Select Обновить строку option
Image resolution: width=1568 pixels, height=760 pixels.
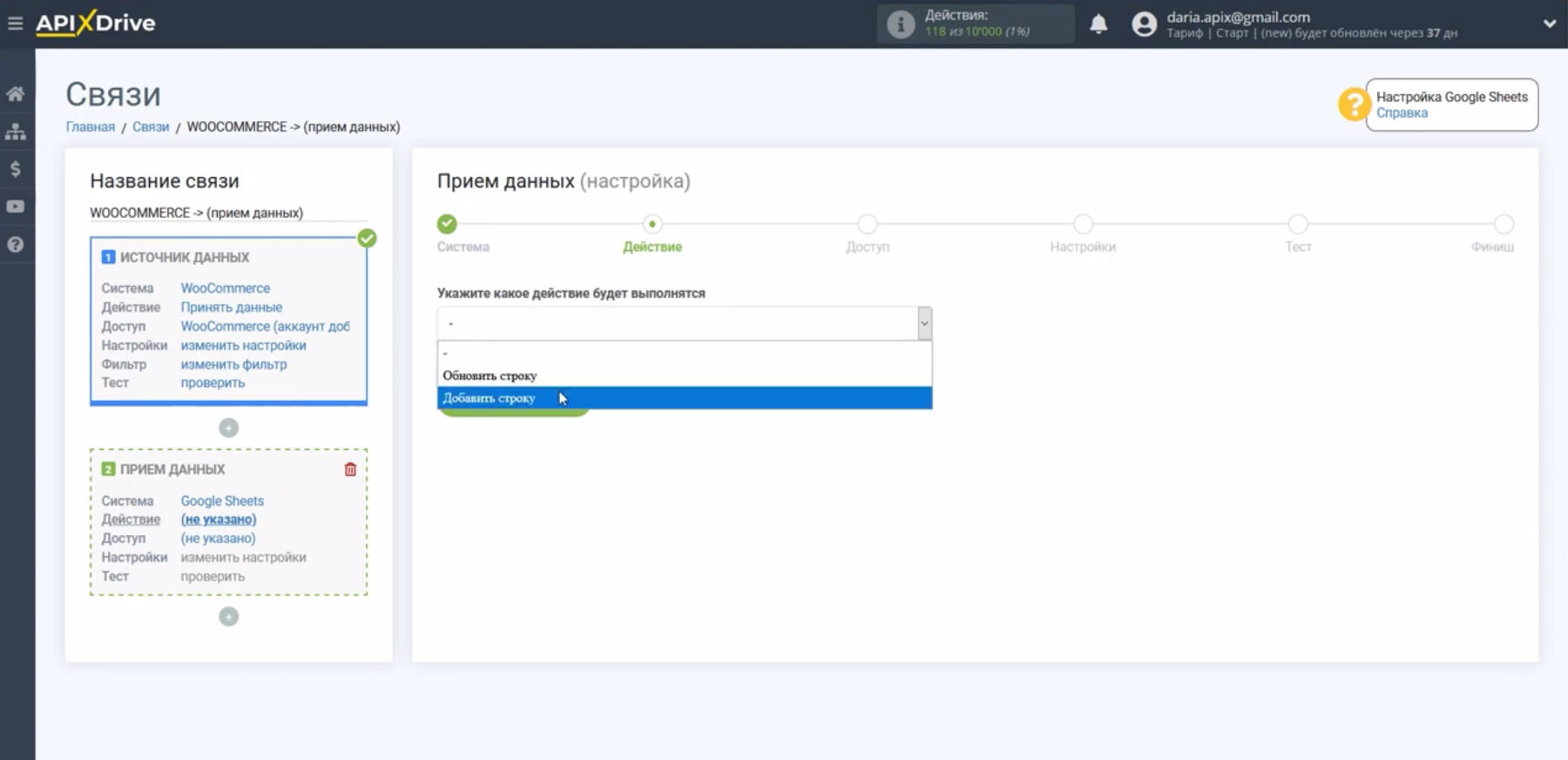coord(685,376)
